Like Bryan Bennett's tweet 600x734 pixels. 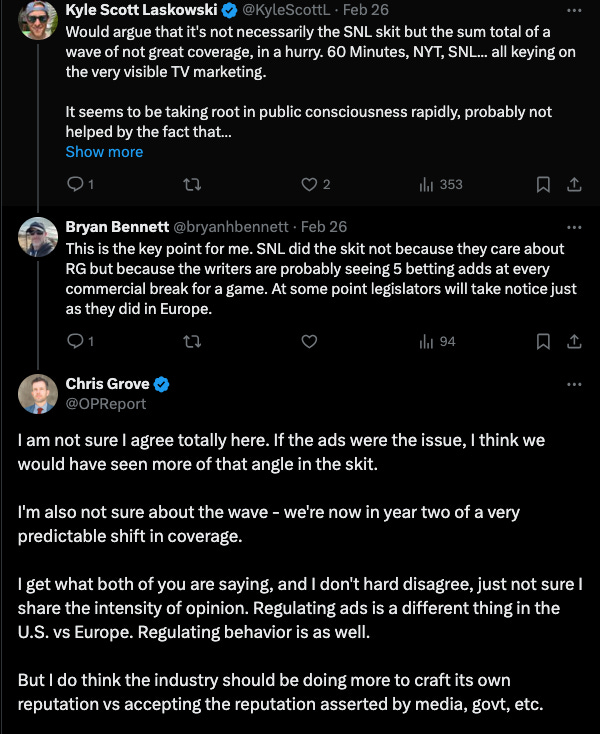pos(309,341)
